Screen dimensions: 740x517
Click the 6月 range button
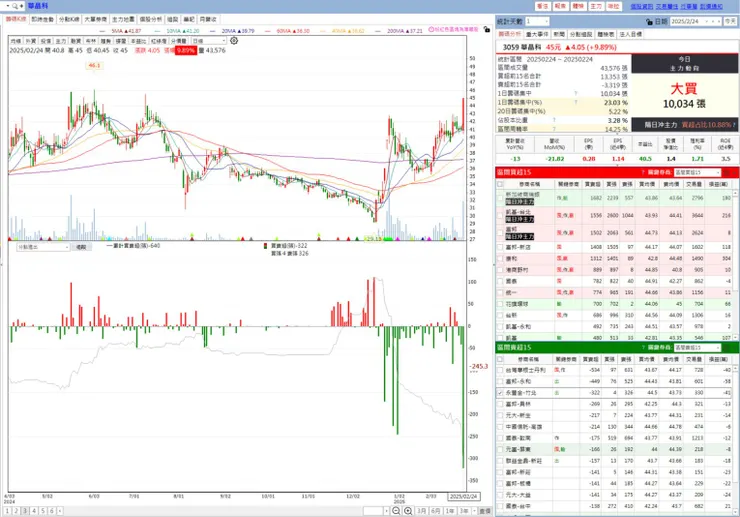(x=436, y=511)
